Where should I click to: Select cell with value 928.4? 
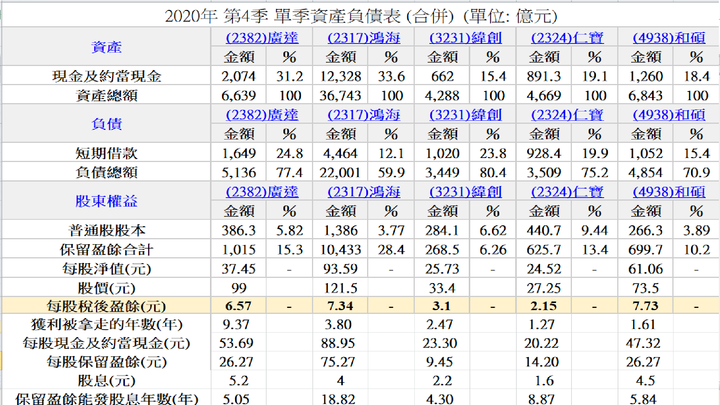(x=544, y=153)
